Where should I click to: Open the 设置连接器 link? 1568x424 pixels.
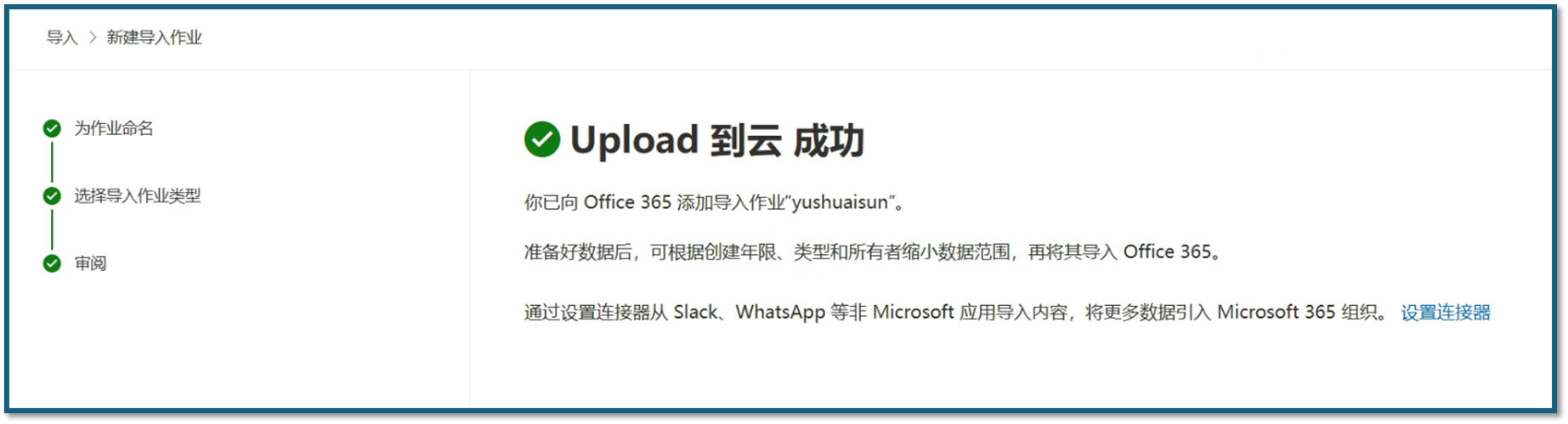(1446, 313)
